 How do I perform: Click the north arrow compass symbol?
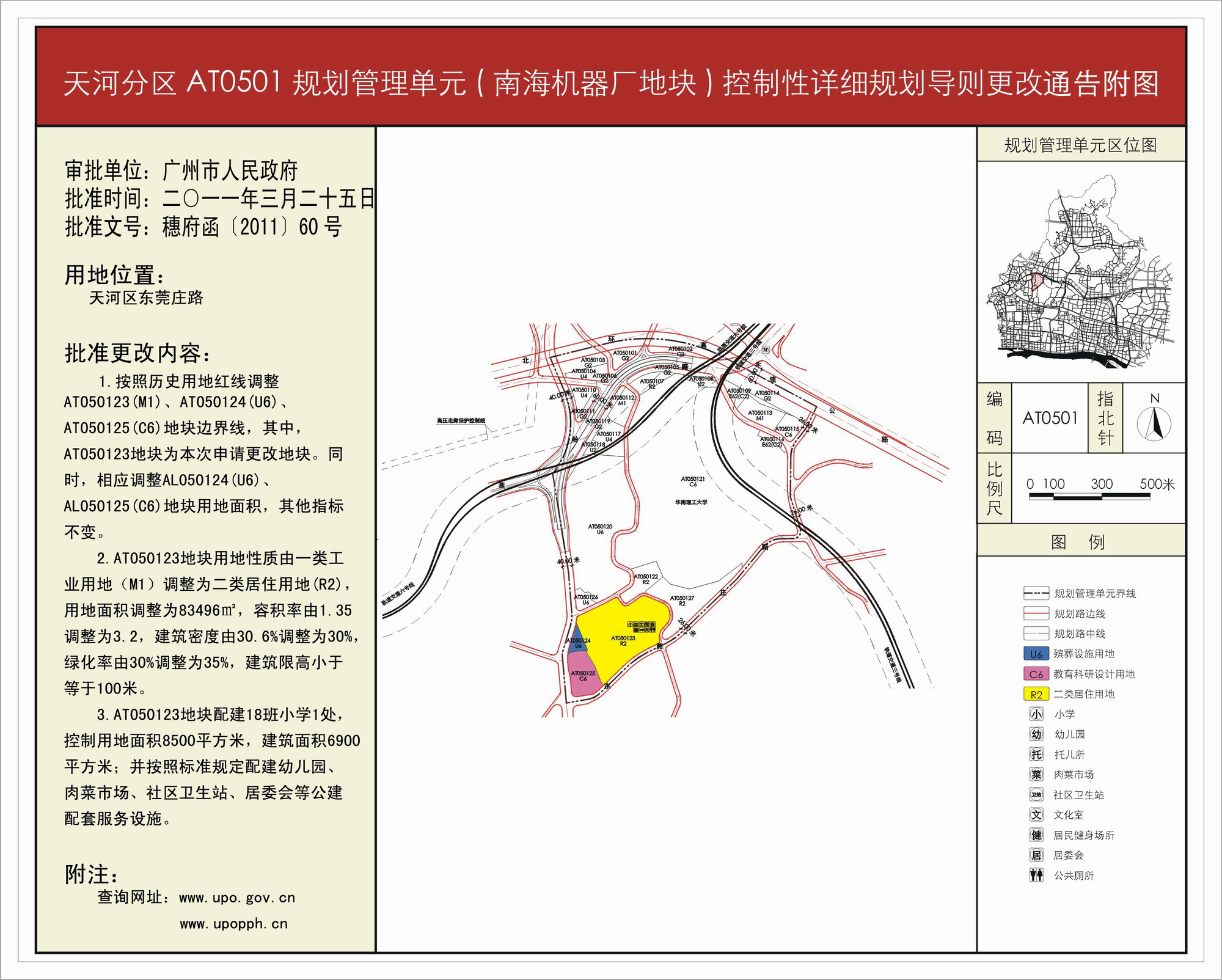(x=1154, y=423)
